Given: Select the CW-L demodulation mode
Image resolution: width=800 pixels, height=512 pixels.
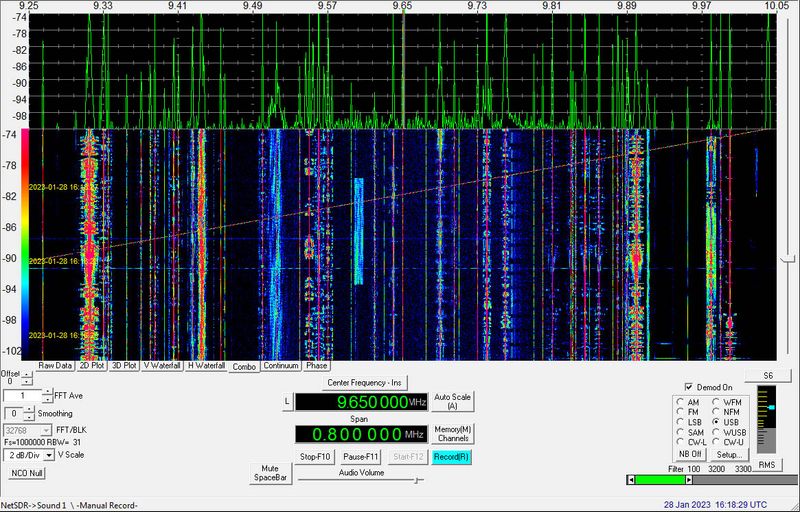Looking at the screenshot, I should 680,442.
